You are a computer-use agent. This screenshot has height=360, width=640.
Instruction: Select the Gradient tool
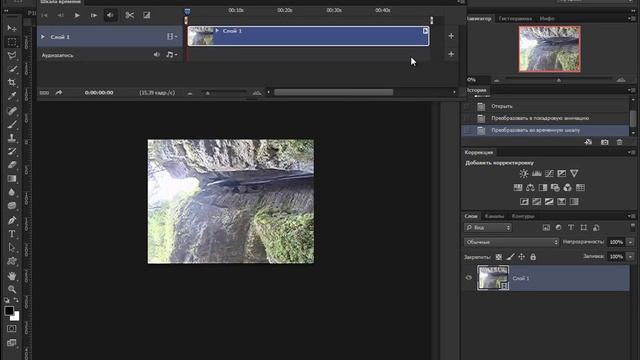[x=12, y=179]
